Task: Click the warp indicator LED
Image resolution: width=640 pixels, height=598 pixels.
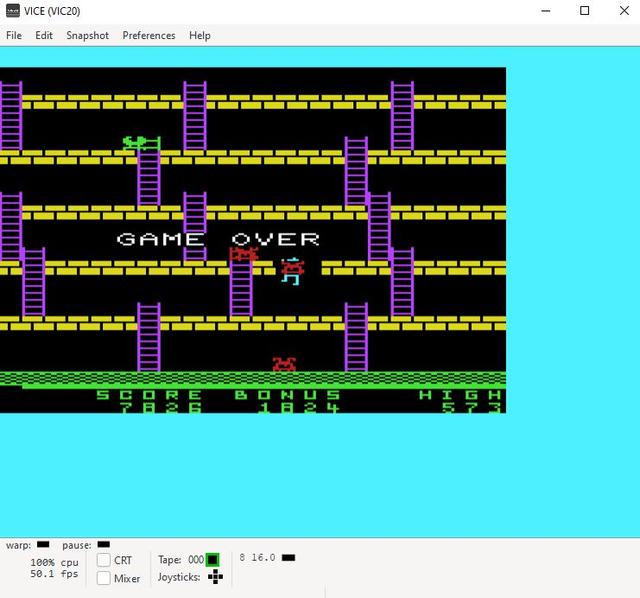Action: [43, 544]
